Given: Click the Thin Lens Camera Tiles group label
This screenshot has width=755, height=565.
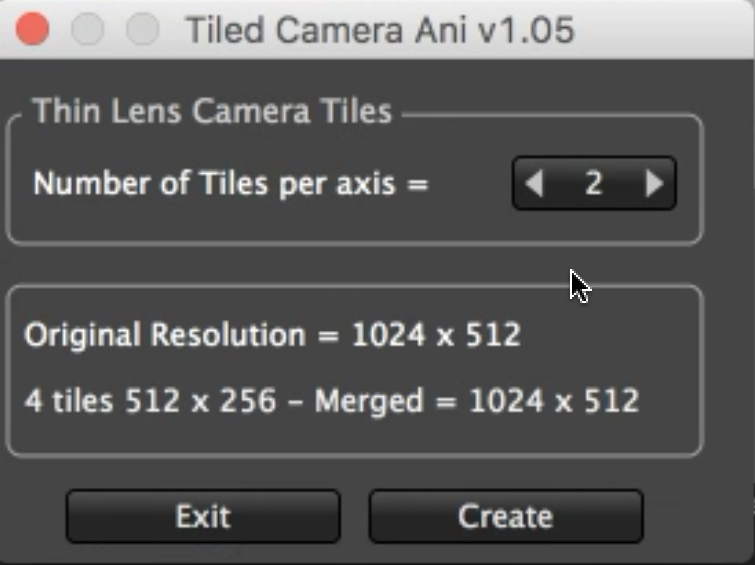Looking at the screenshot, I should pos(212,111).
